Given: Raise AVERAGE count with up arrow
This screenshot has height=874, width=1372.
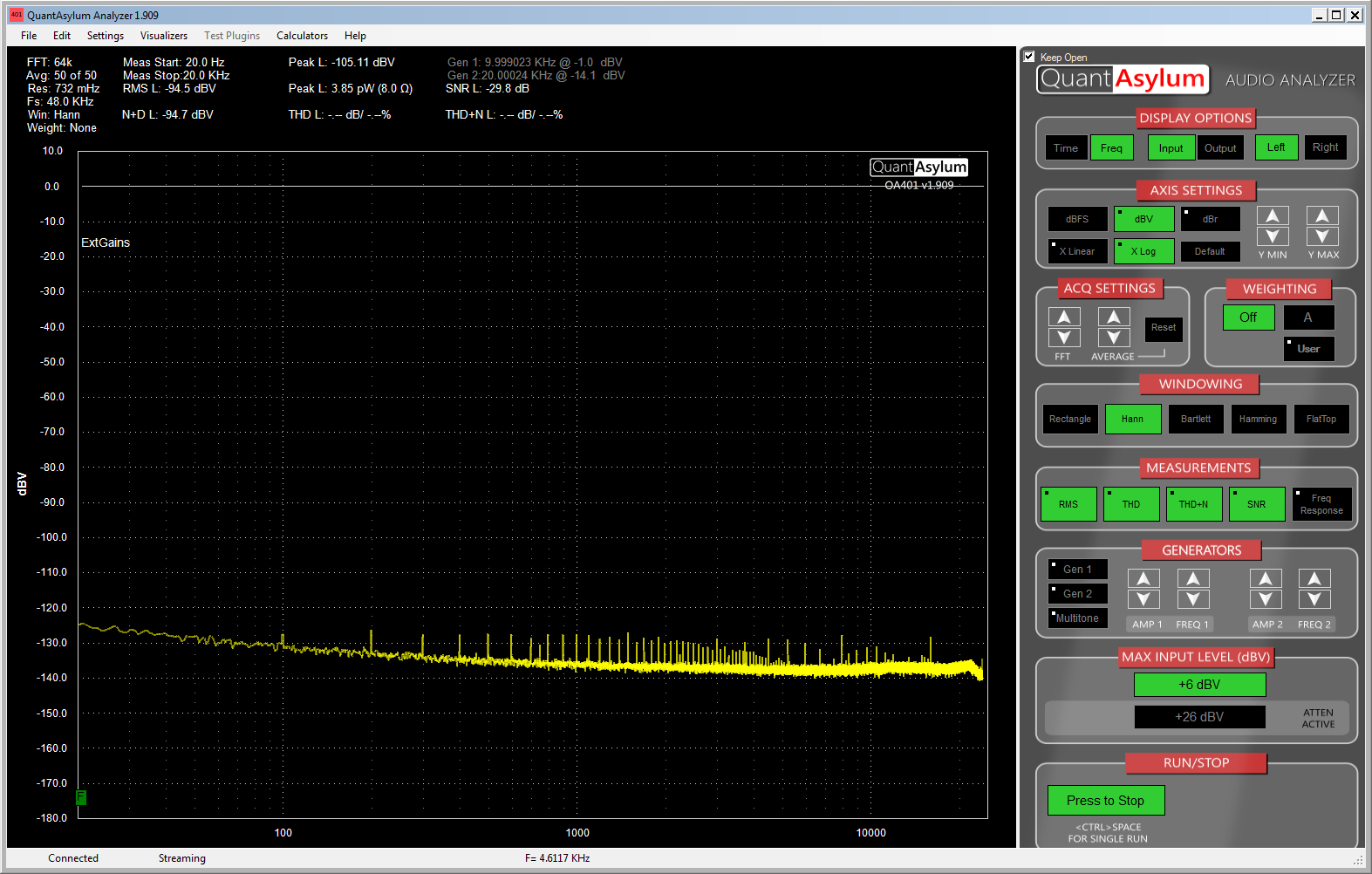Looking at the screenshot, I should (x=1114, y=317).
